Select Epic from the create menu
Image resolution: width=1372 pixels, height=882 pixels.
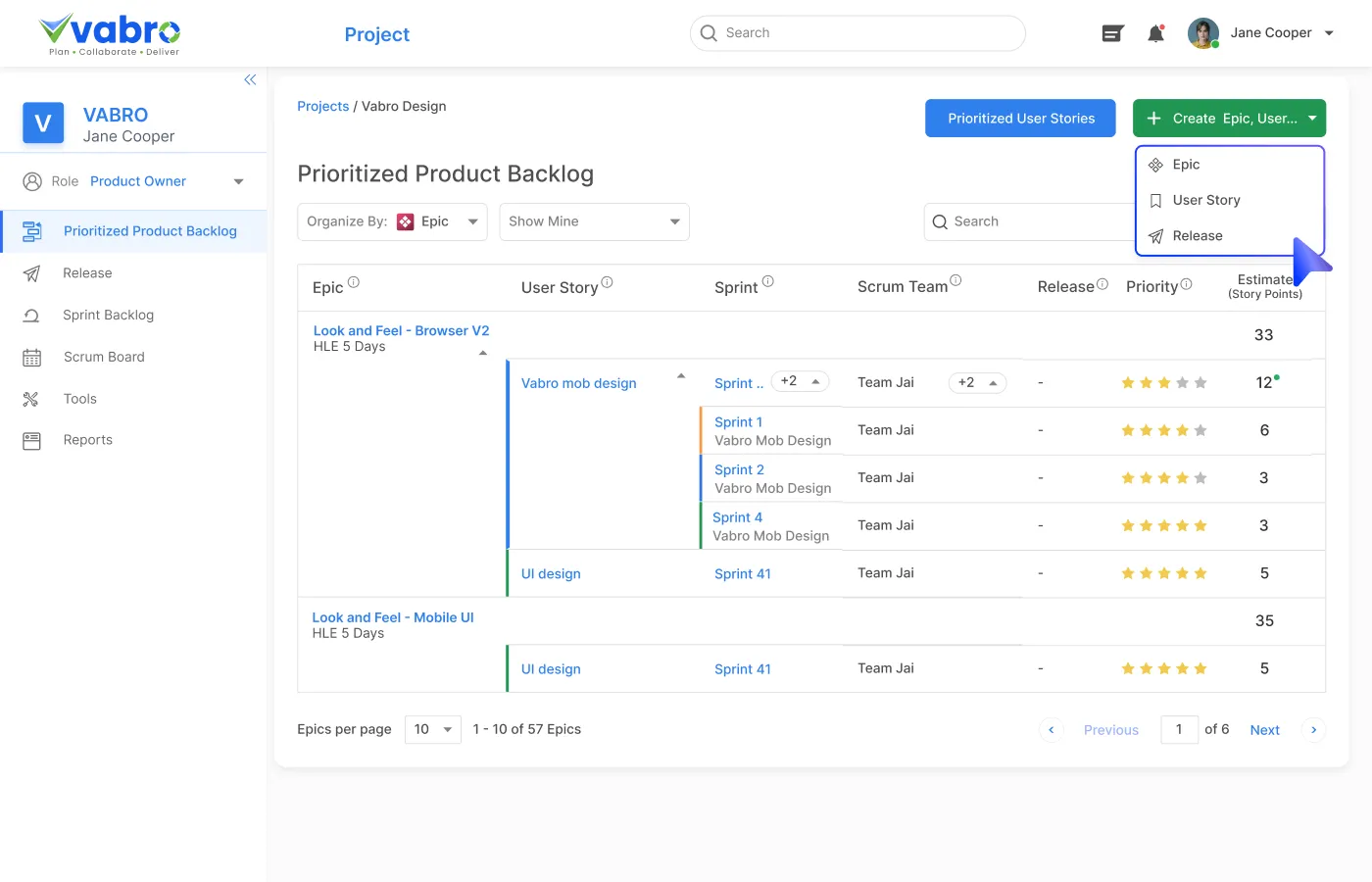pos(1186,164)
